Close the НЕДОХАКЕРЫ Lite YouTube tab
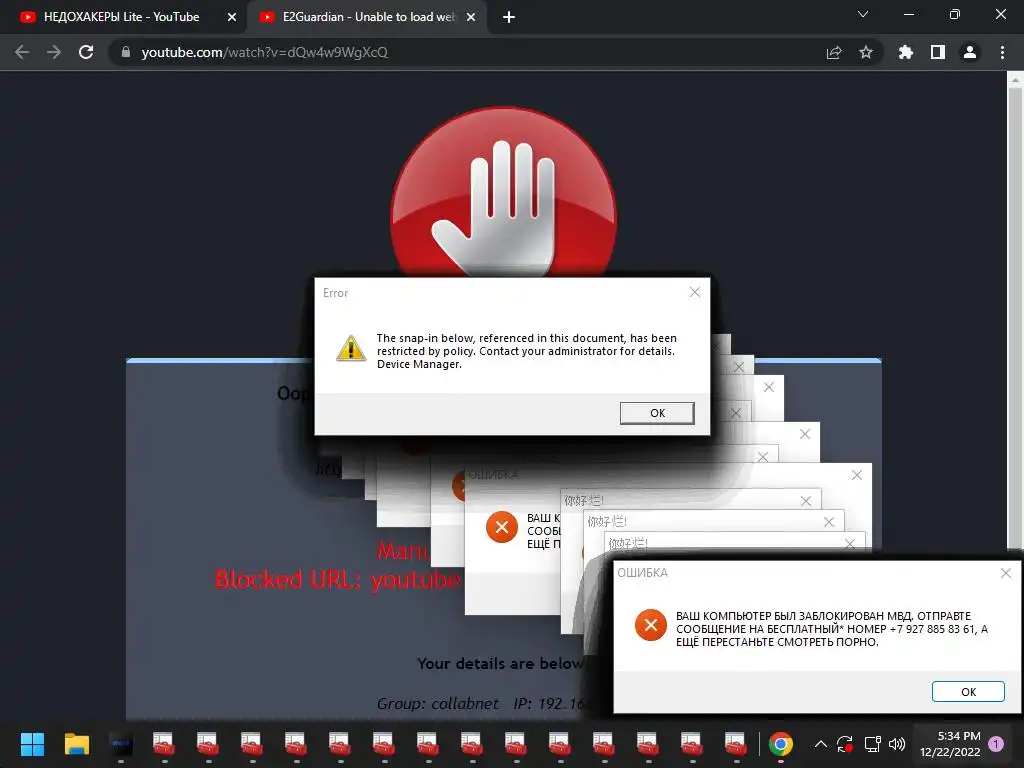This screenshot has width=1024, height=768. pyautogui.click(x=232, y=17)
